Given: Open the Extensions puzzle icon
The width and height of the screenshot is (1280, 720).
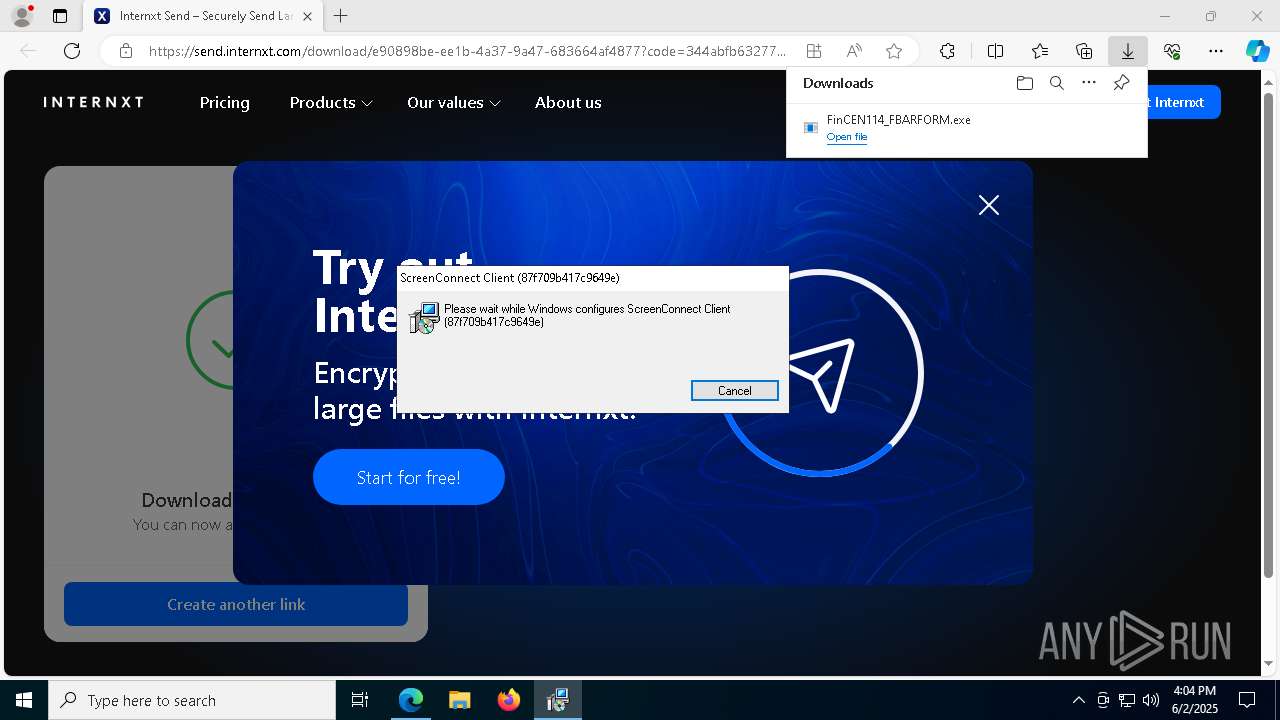Looking at the screenshot, I should [x=947, y=51].
